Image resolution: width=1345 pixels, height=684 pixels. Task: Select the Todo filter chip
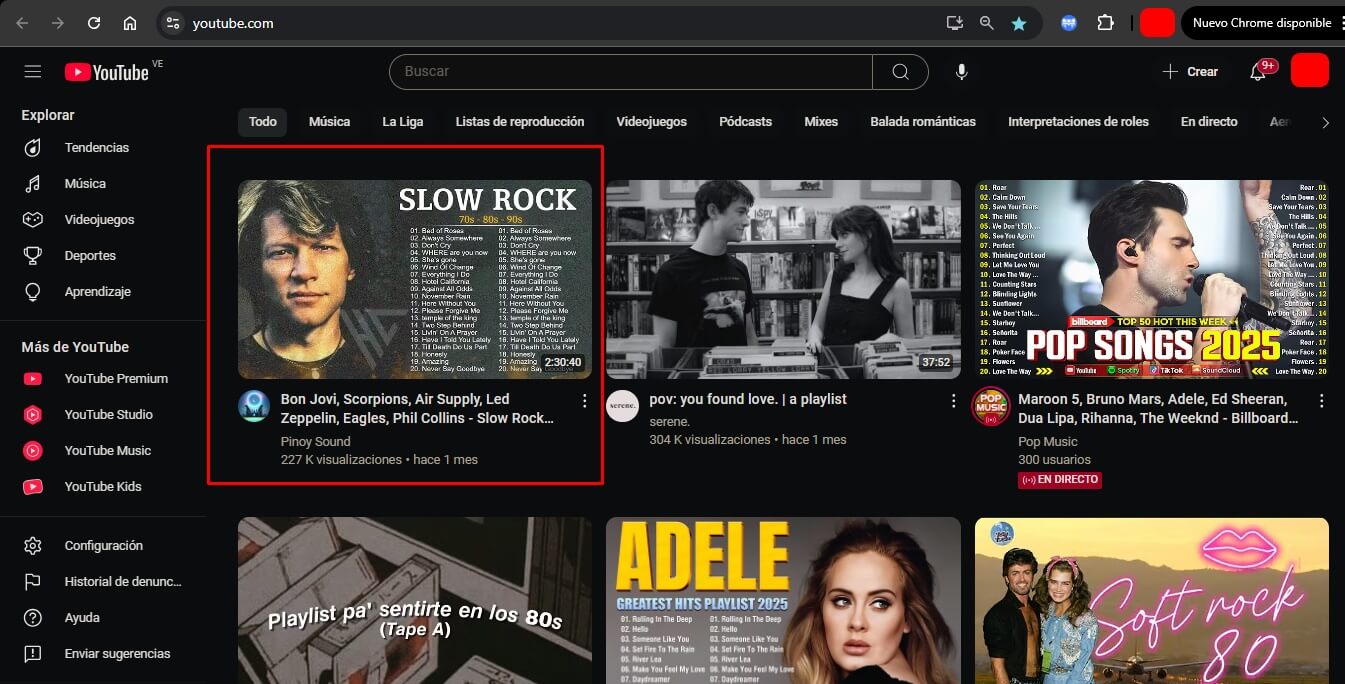263,122
